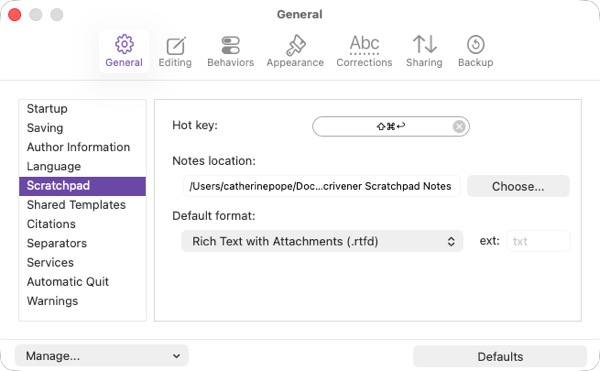Clear the hot key with the x icon
The width and height of the screenshot is (600, 371).
(459, 126)
